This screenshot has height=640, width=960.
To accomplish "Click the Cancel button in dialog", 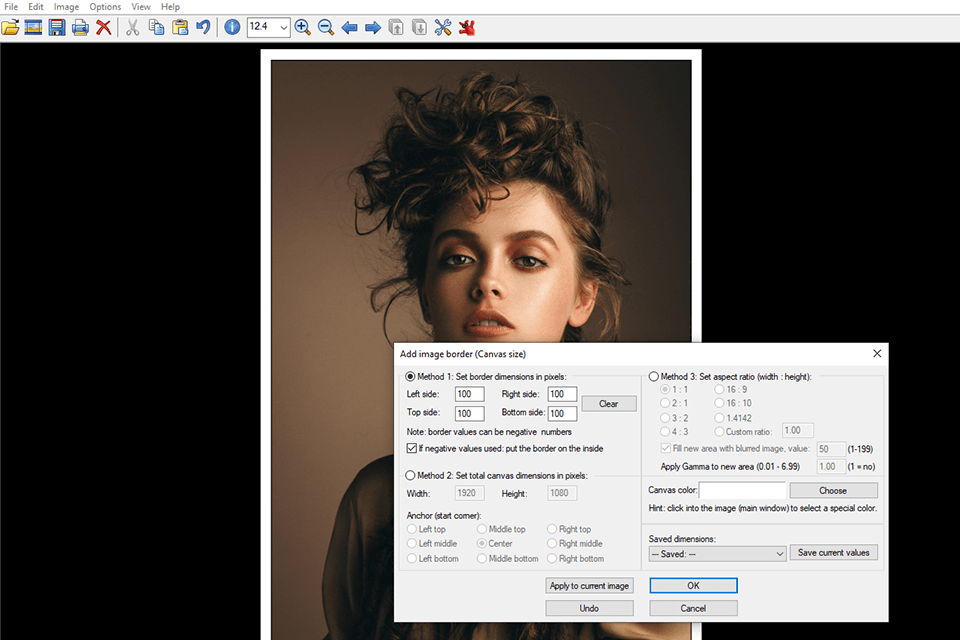I will pyautogui.click(x=693, y=608).
